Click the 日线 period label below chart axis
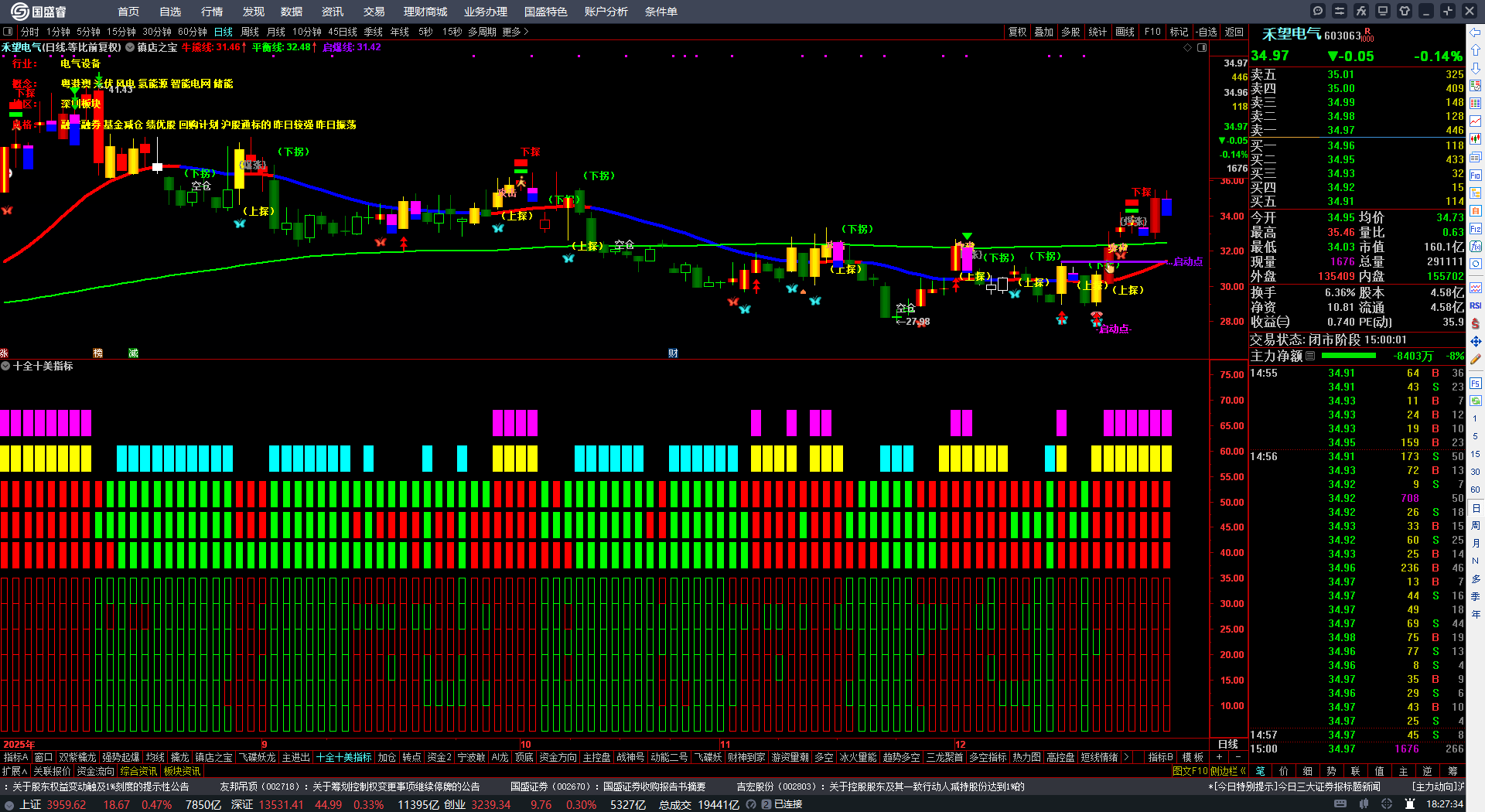1485x812 pixels. [1228, 744]
